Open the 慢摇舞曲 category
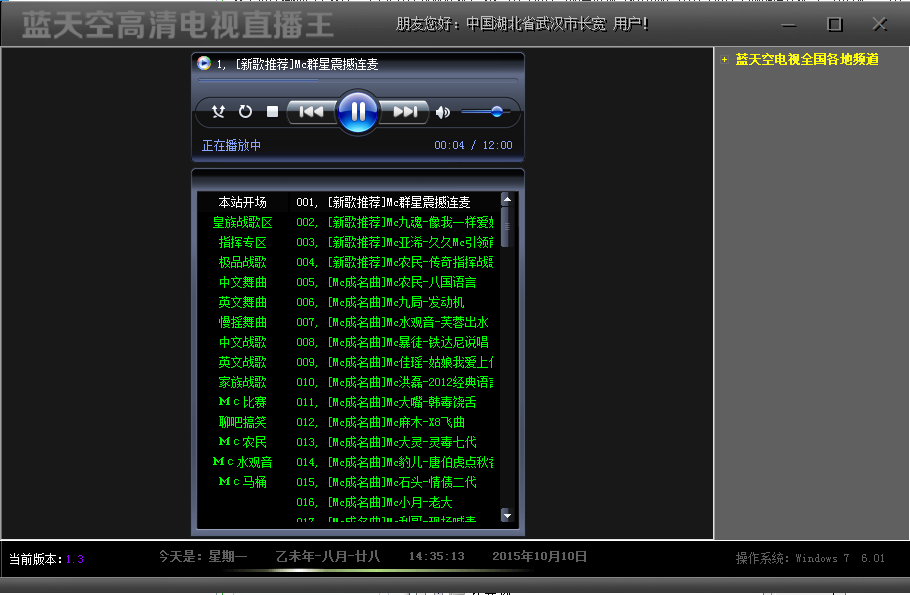 (x=243, y=322)
